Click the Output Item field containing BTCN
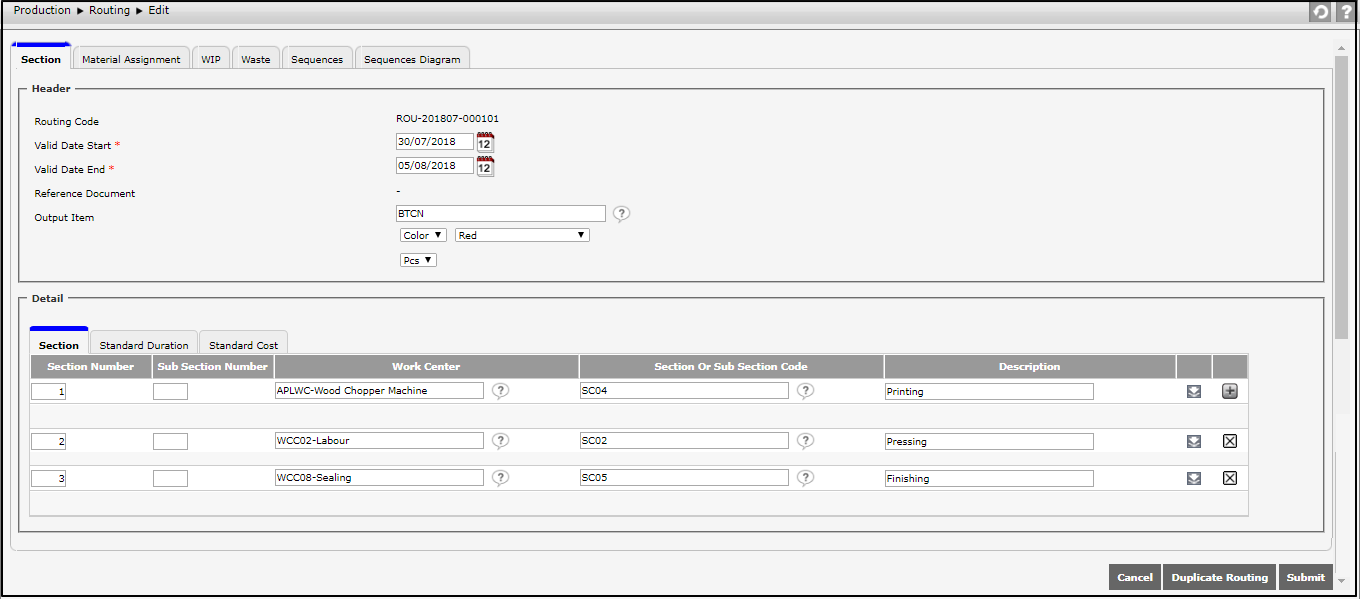The width and height of the screenshot is (1360, 599). point(501,213)
